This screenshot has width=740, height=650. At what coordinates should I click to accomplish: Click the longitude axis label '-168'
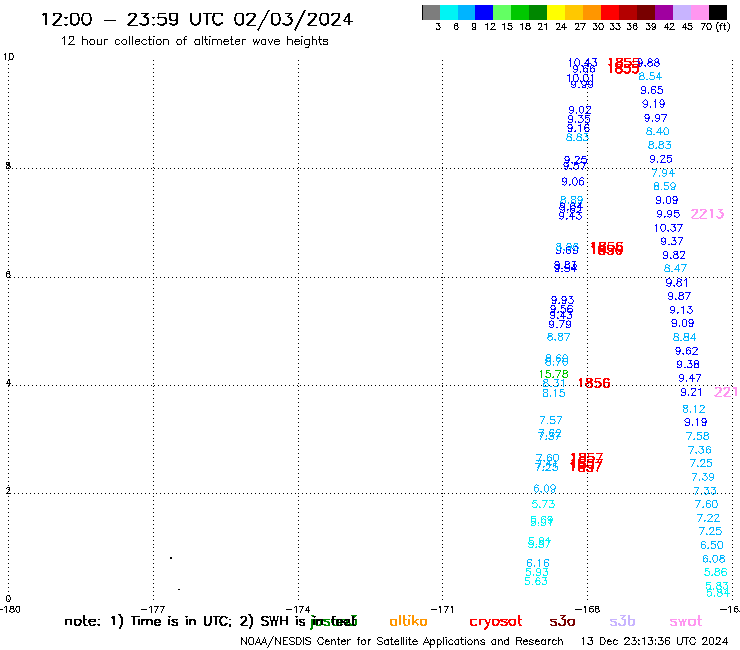(x=588, y=610)
